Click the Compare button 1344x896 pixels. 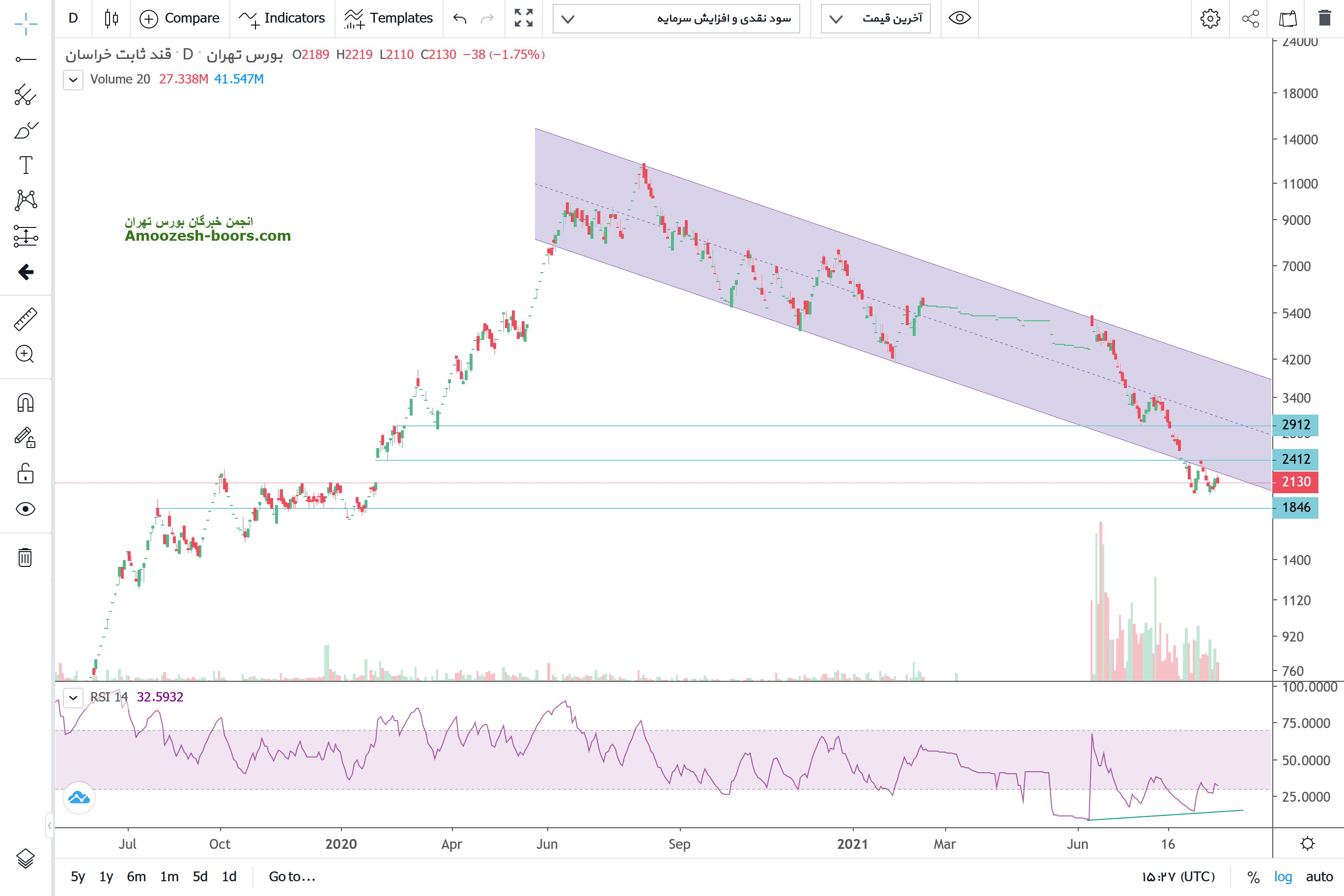[179, 18]
